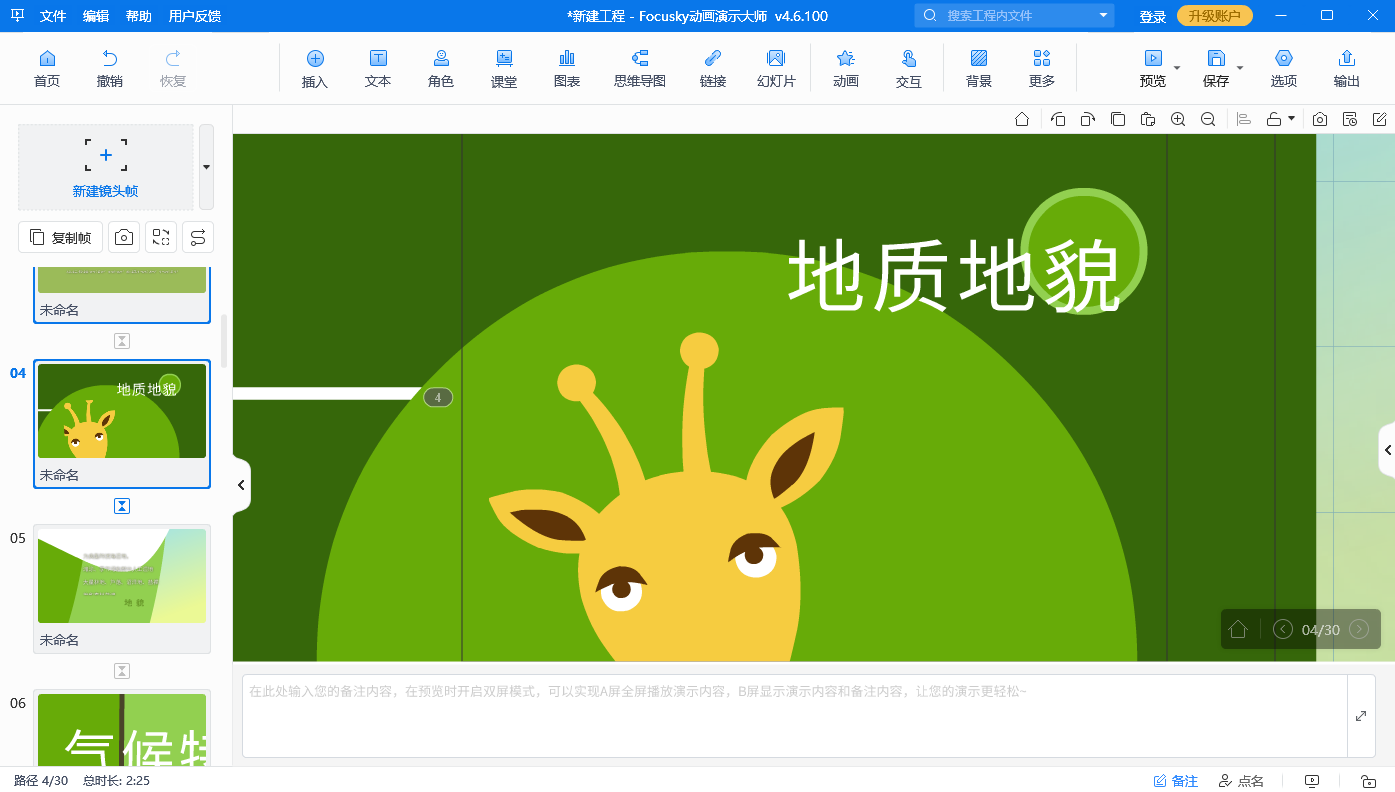Expand the search field dropdown arrow
The height and width of the screenshot is (792, 1395).
(x=1104, y=15)
